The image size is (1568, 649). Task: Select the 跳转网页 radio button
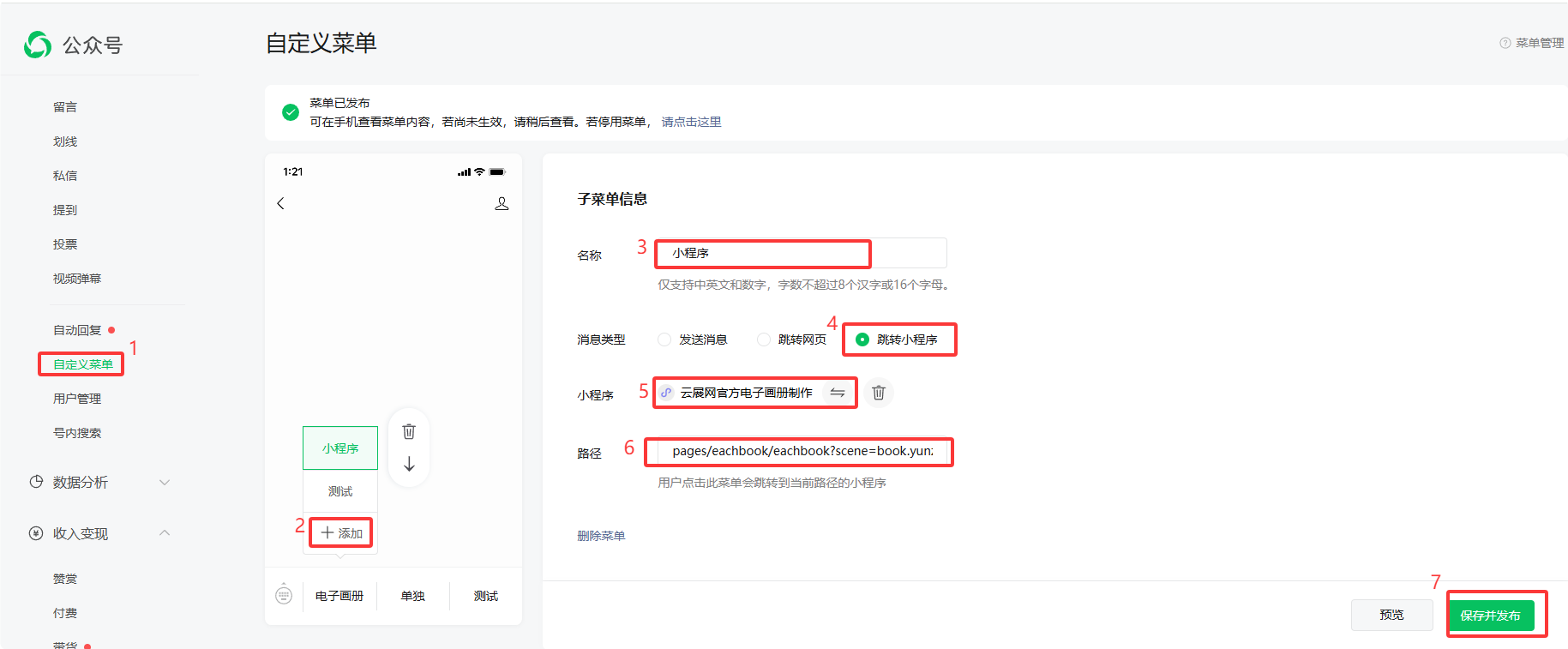tap(764, 340)
